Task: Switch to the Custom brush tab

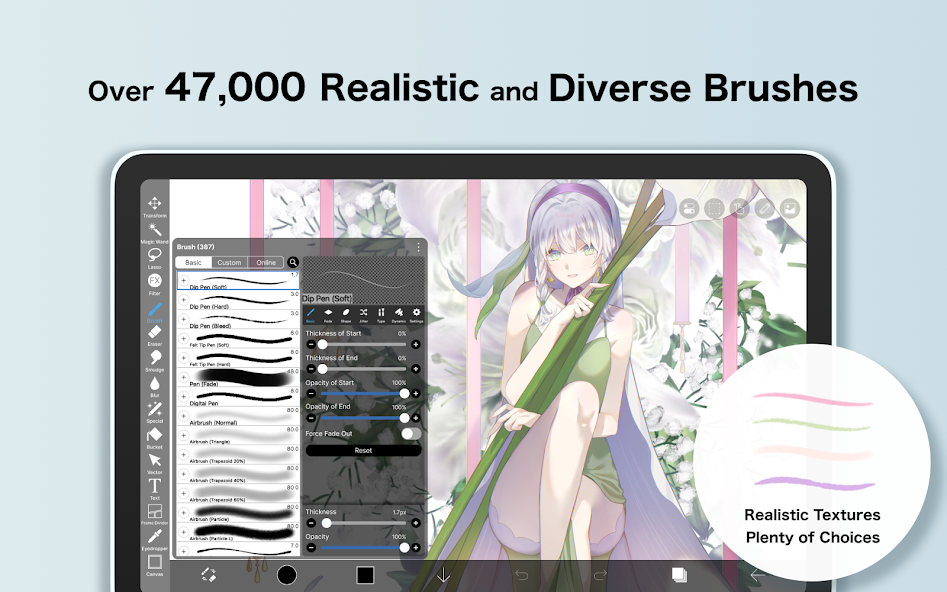Action: pos(229,262)
